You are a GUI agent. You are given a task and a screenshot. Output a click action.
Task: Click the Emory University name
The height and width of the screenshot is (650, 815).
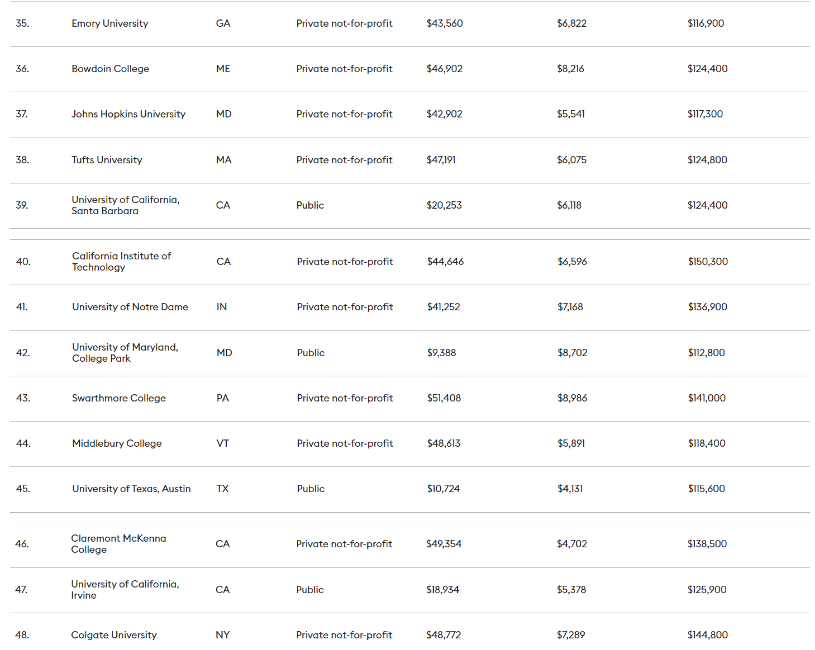coord(110,23)
